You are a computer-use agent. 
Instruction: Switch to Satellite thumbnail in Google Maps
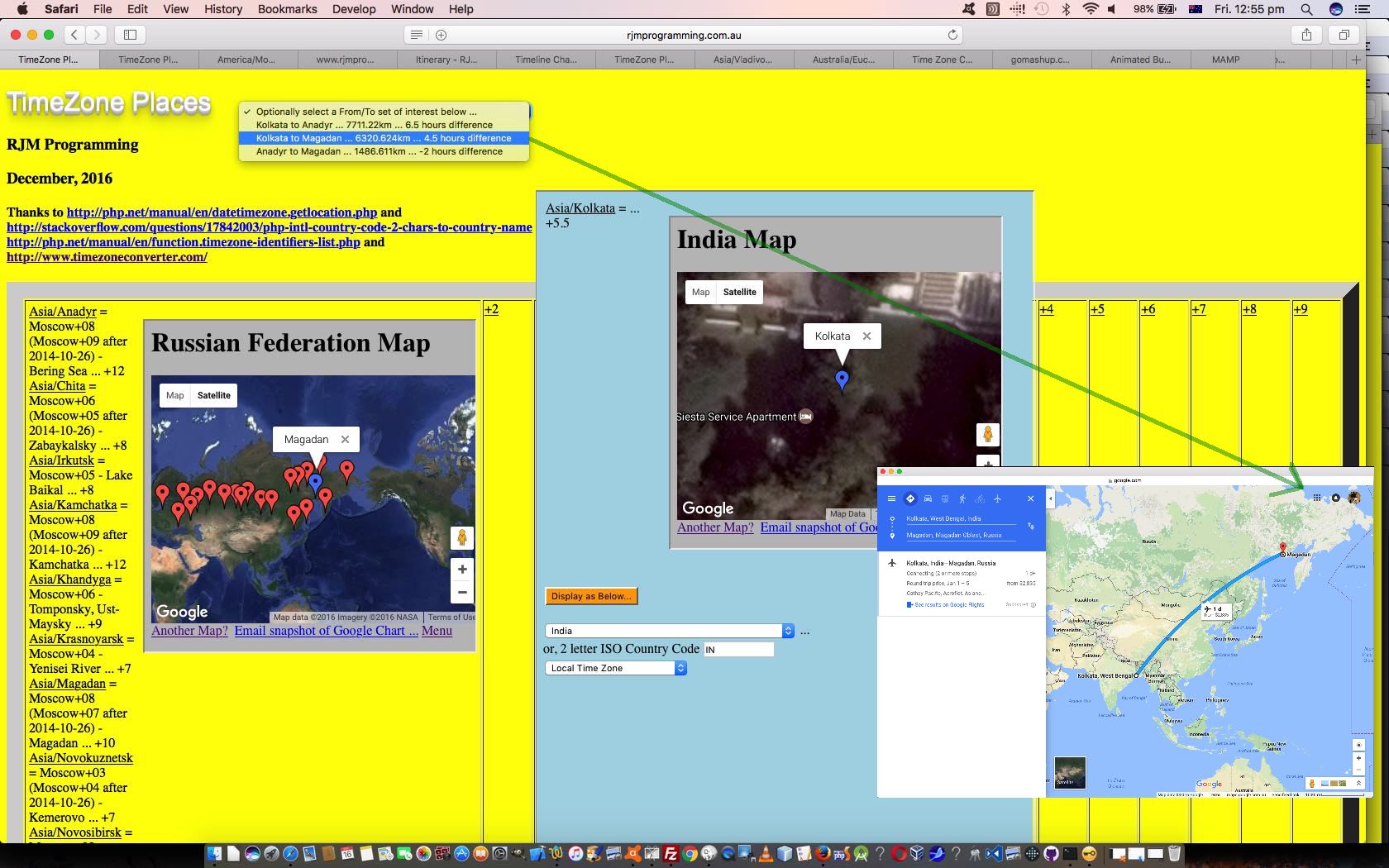1070,773
